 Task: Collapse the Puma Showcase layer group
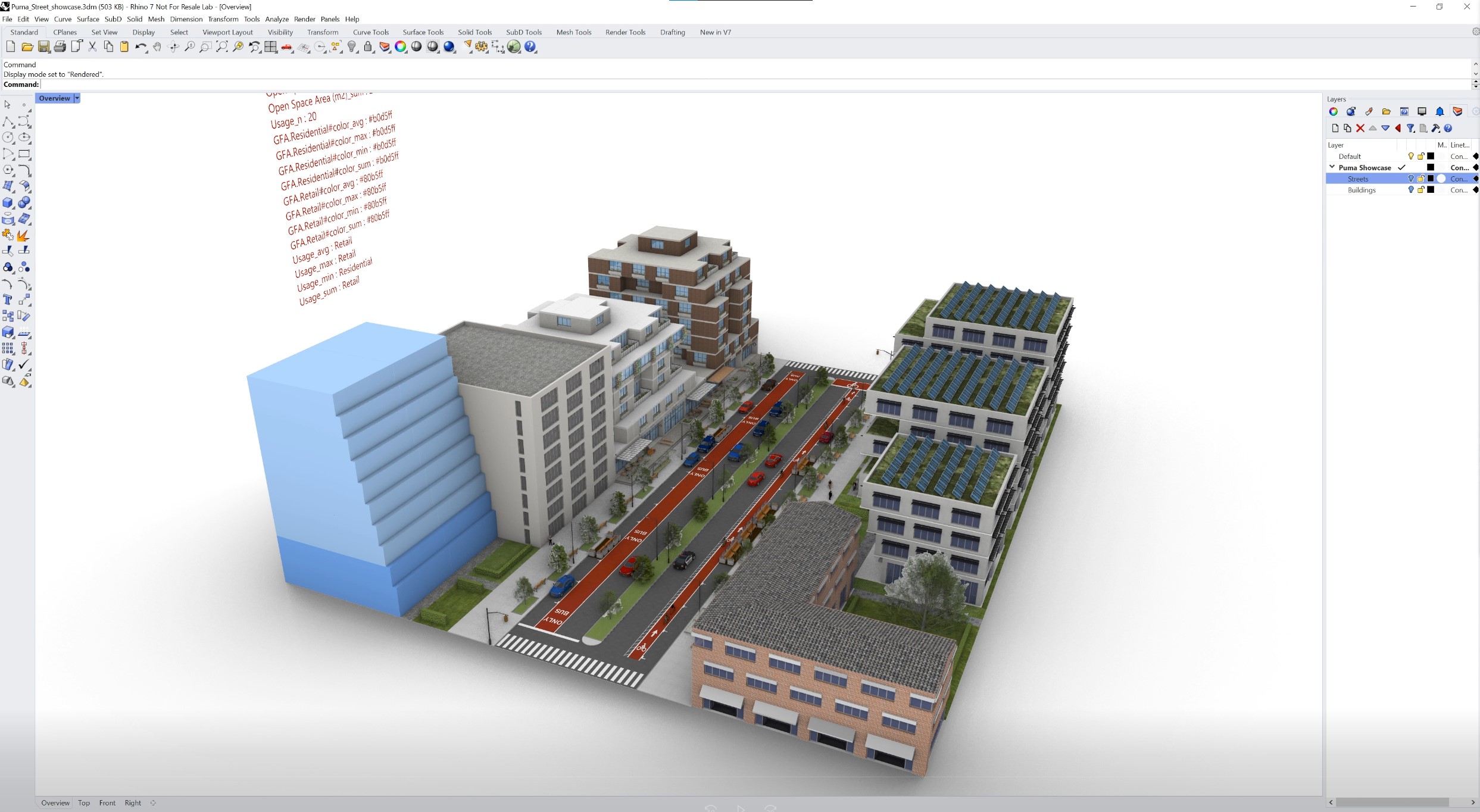[1332, 167]
